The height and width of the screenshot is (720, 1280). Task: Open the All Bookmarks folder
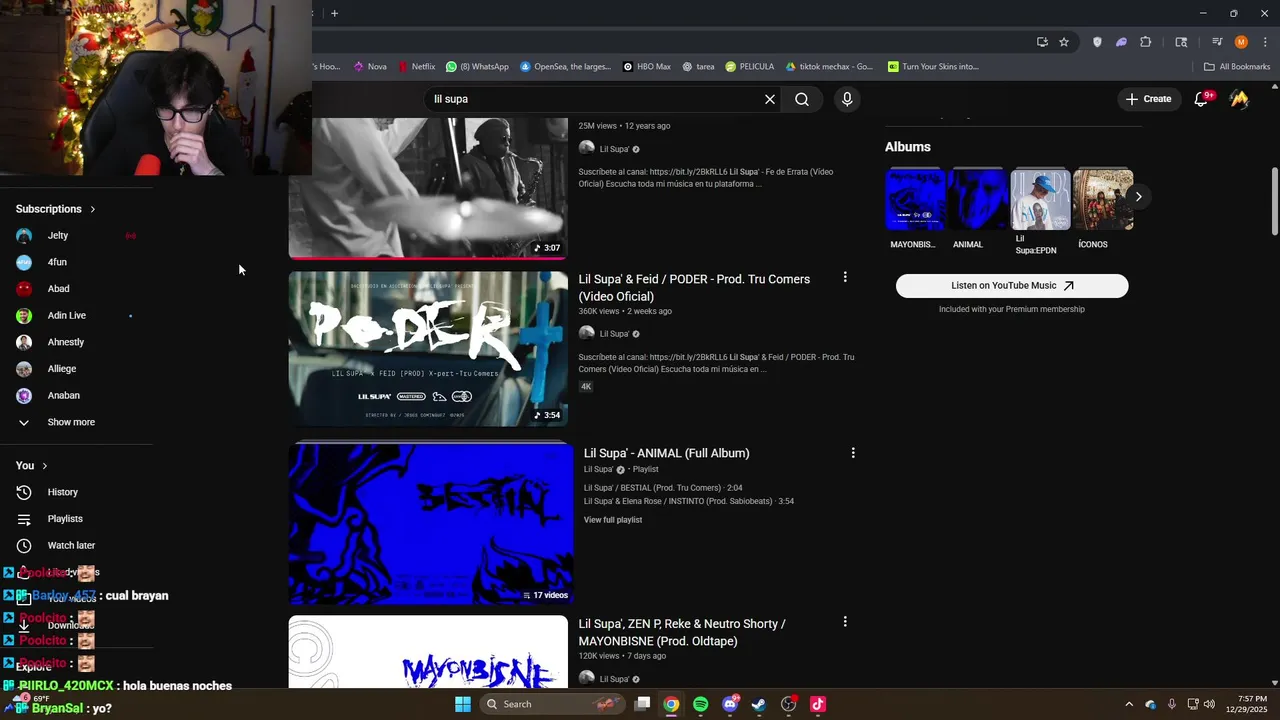(x=1237, y=67)
